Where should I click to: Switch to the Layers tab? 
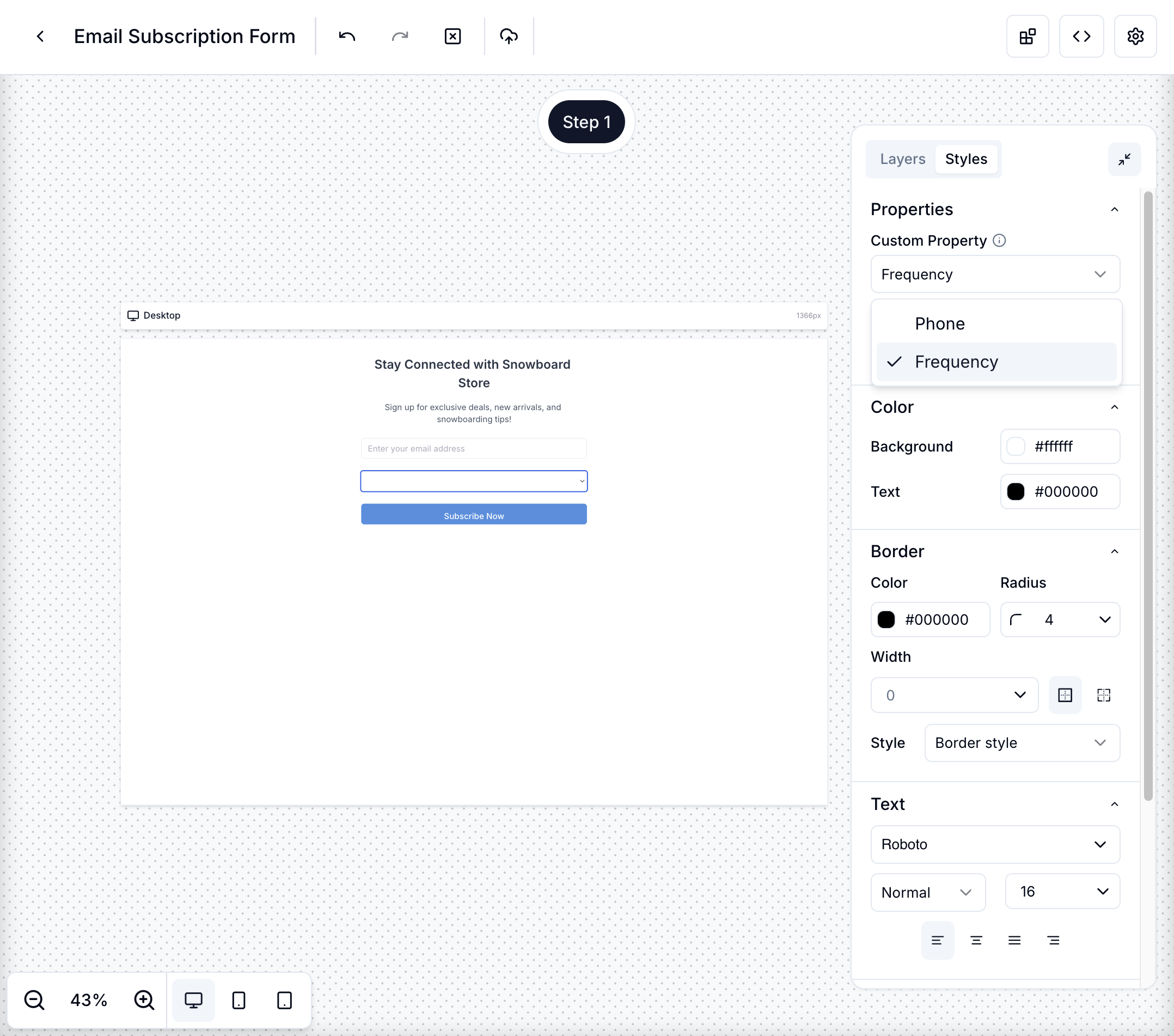pyautogui.click(x=902, y=158)
